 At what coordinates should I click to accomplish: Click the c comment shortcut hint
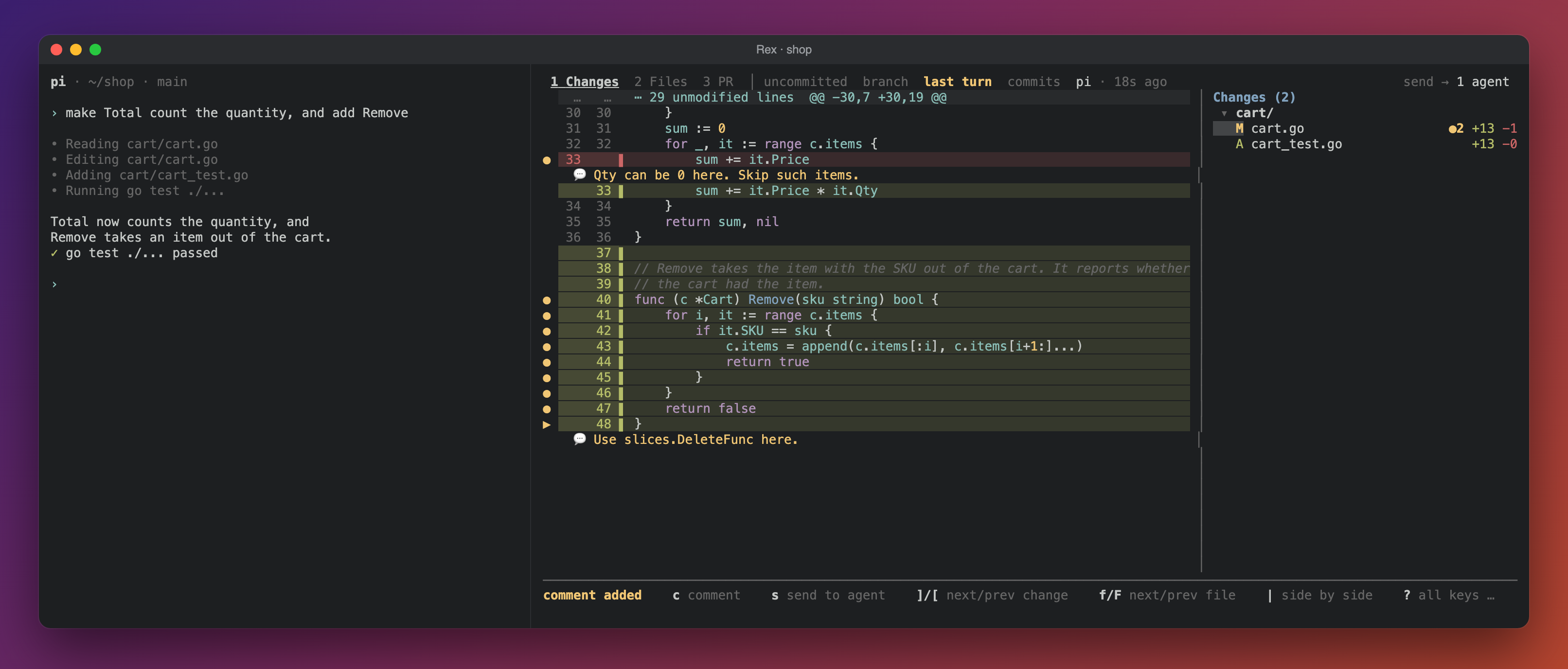[x=706, y=595]
